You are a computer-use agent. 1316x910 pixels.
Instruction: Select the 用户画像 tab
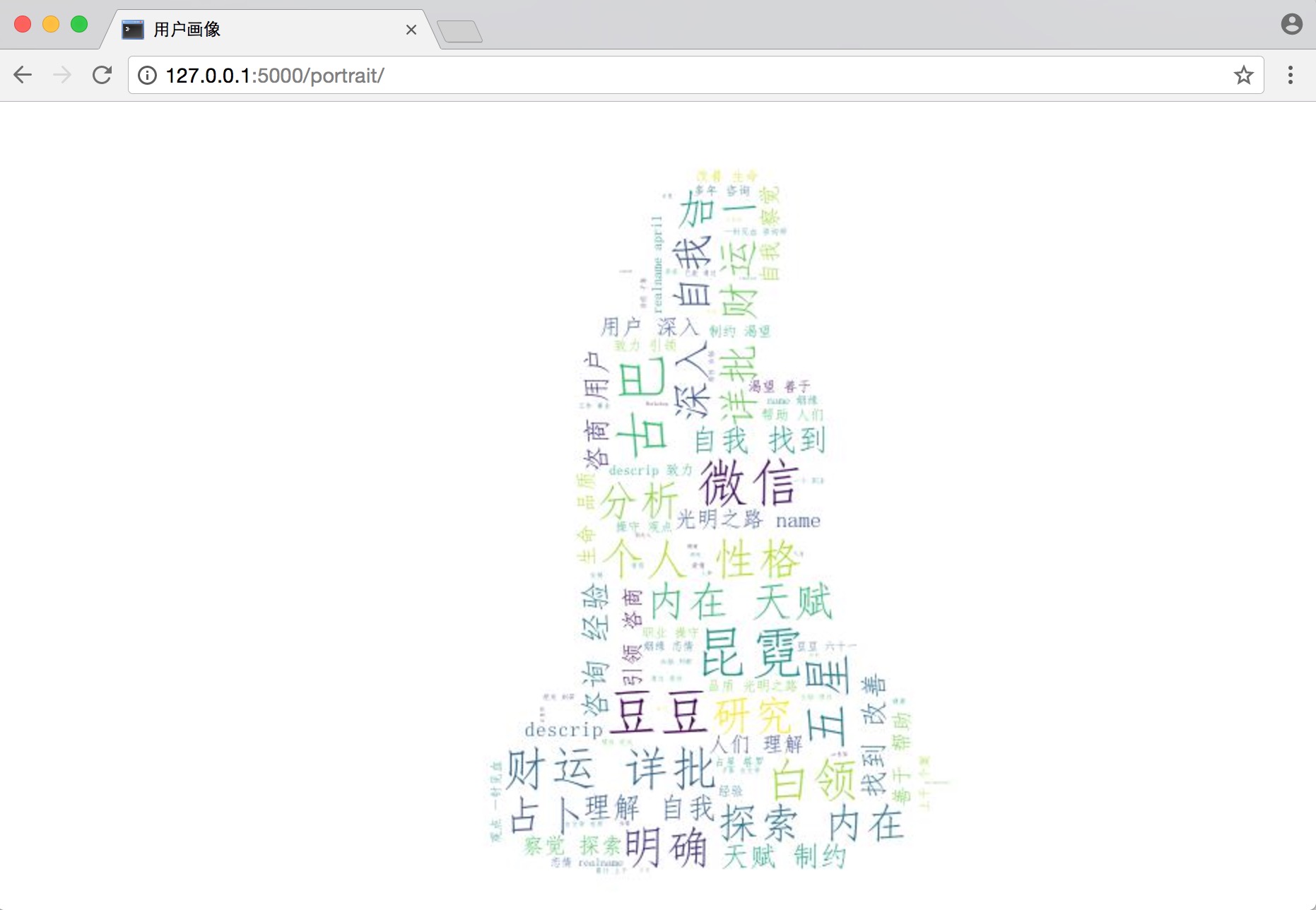tap(269, 30)
